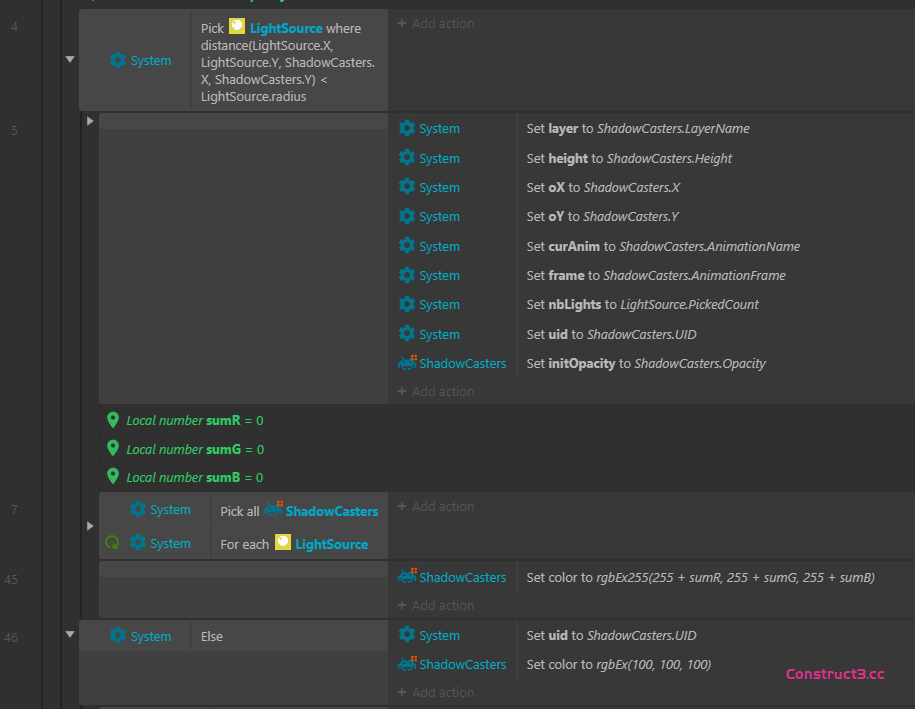Click the yellow LightSource icon in event 4
Viewport: 915px width, 709px height.
237,27
